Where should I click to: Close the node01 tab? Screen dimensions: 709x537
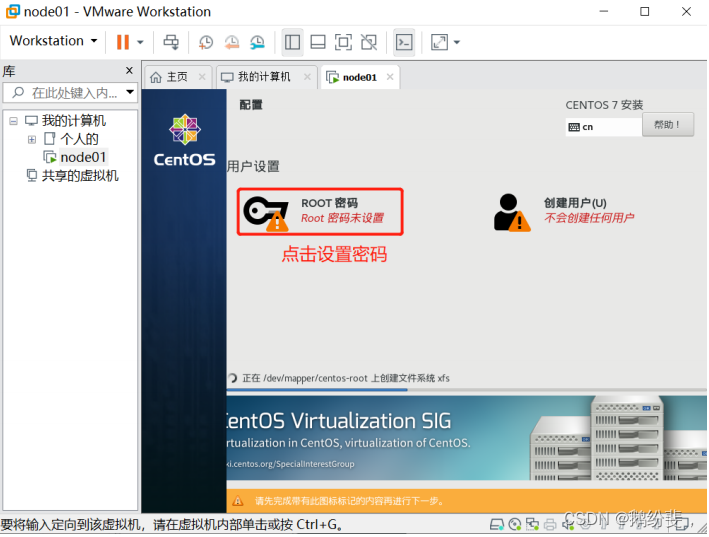tap(390, 77)
